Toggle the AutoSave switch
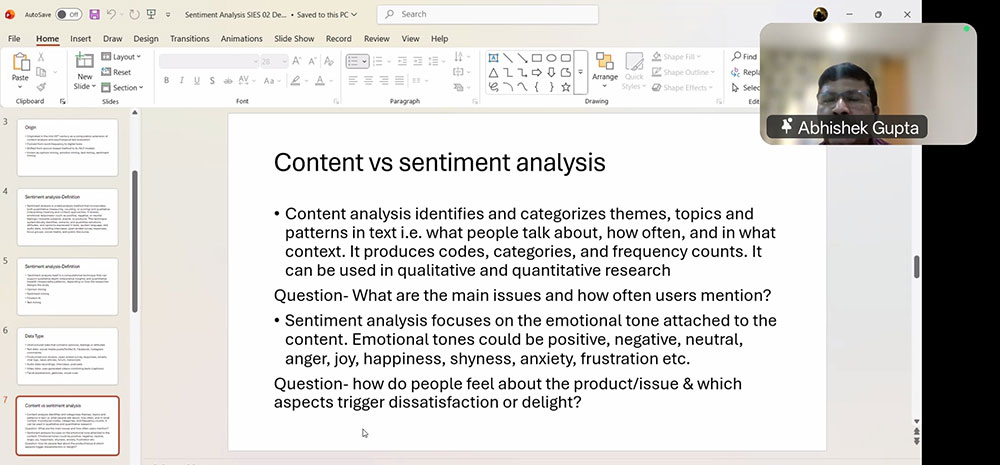This screenshot has width=1000, height=465. point(68,15)
